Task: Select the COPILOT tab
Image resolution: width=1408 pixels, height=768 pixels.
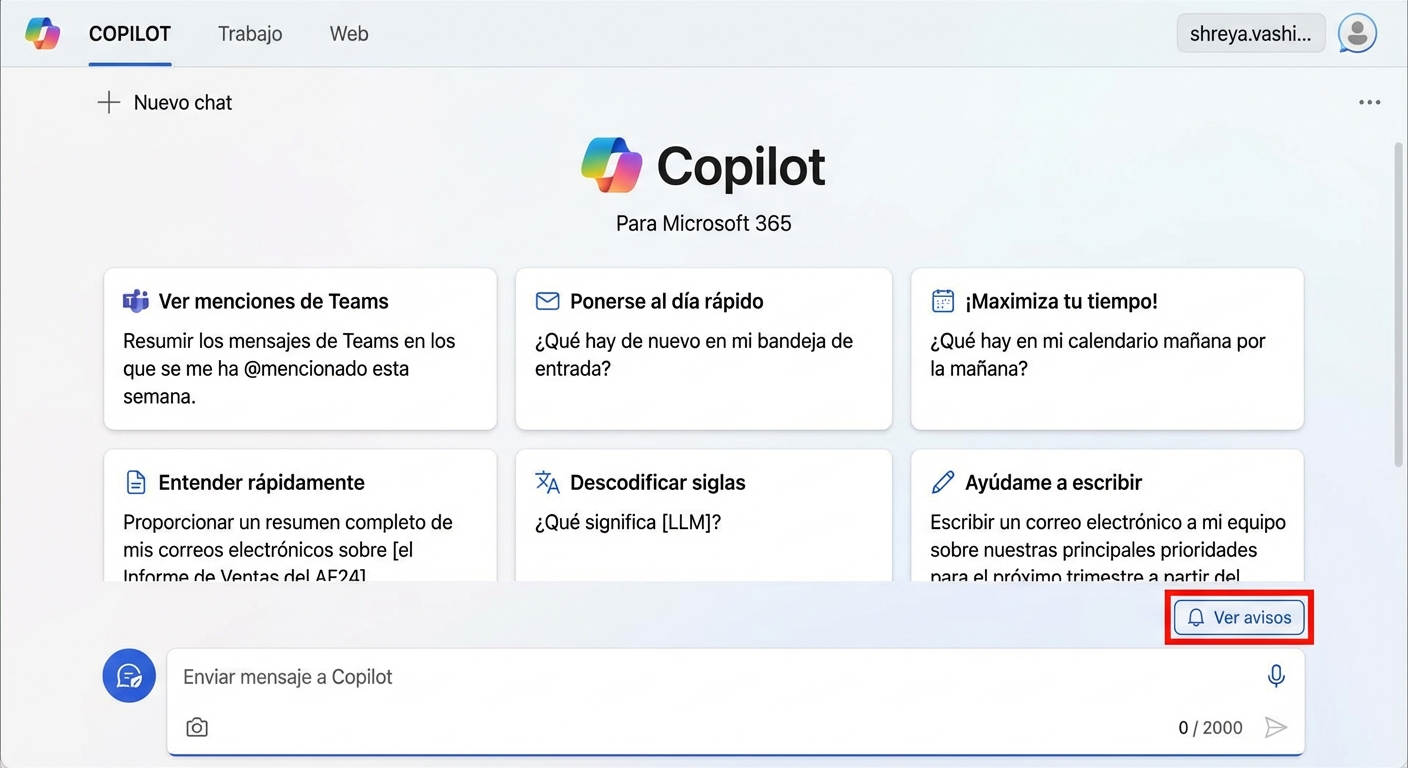Action: 129,33
